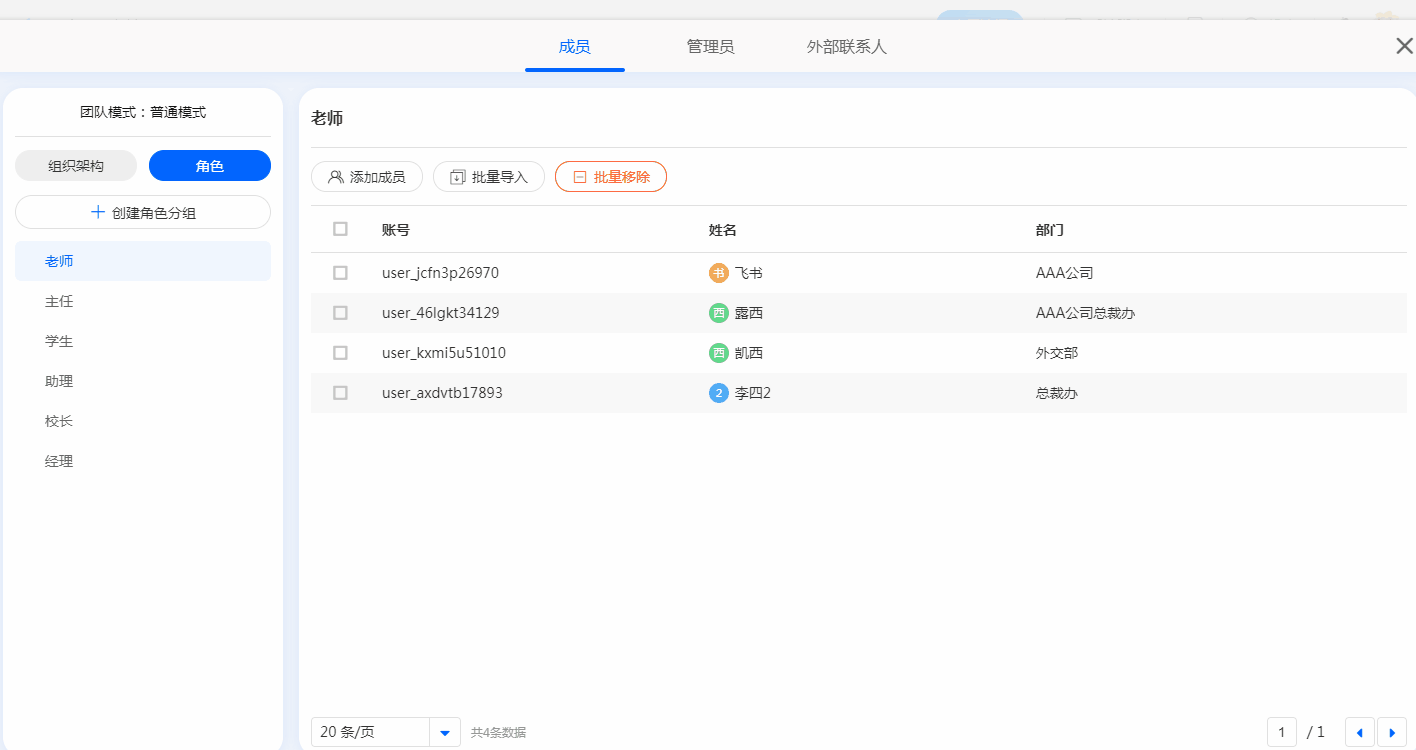Switch to the 管理员 tab

(x=710, y=47)
